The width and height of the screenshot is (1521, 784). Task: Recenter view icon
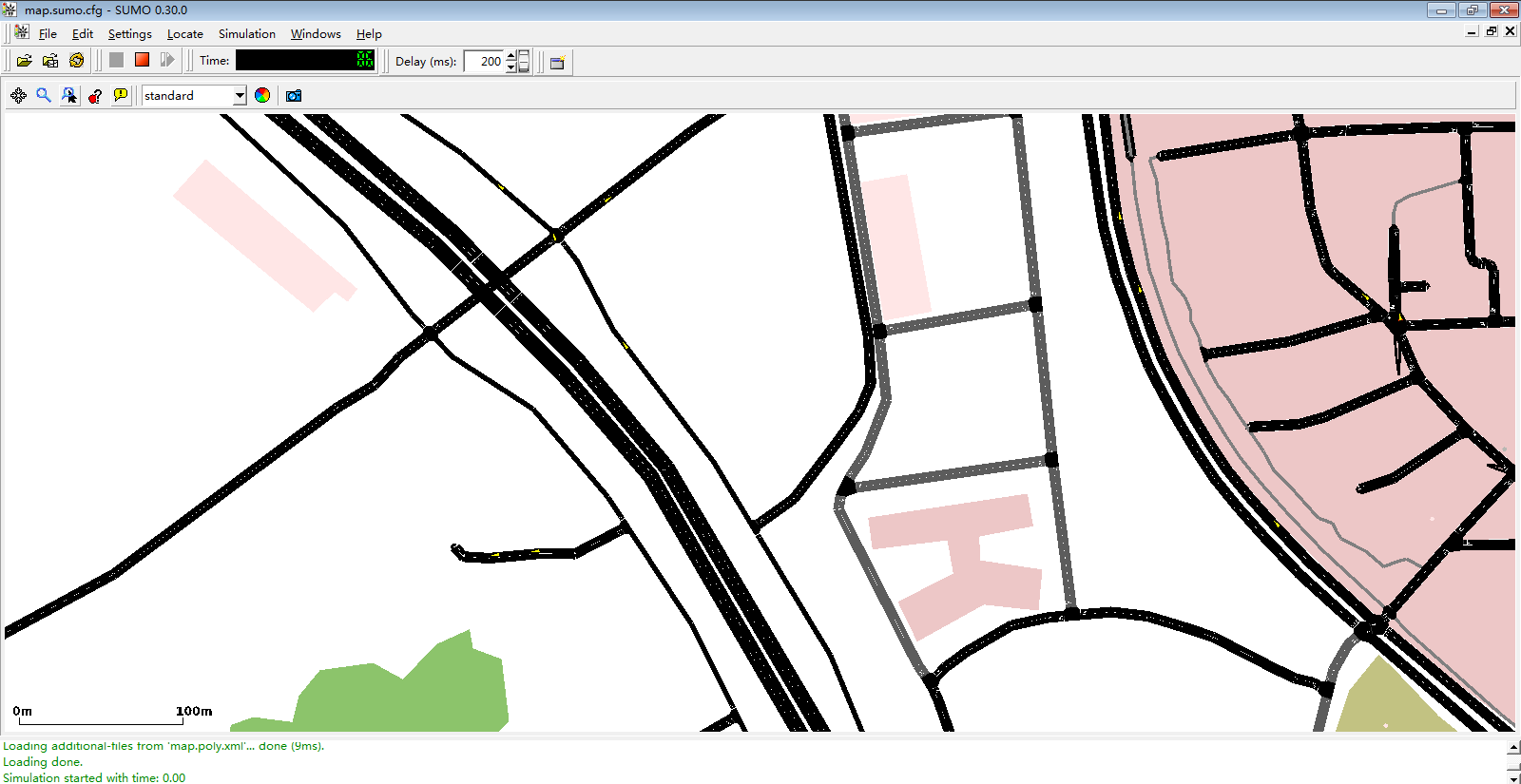click(18, 95)
